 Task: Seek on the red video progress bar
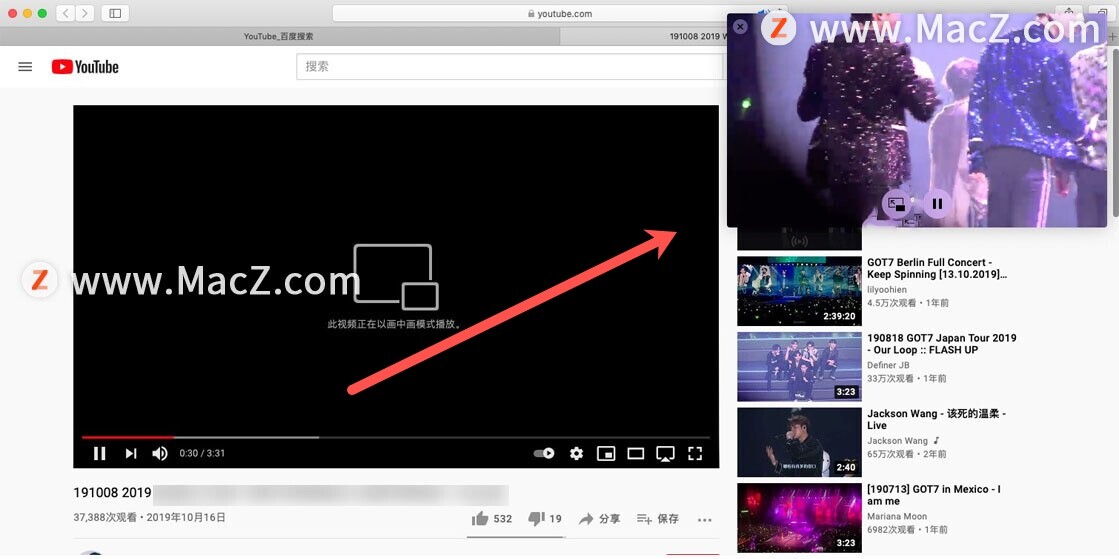coord(128,437)
